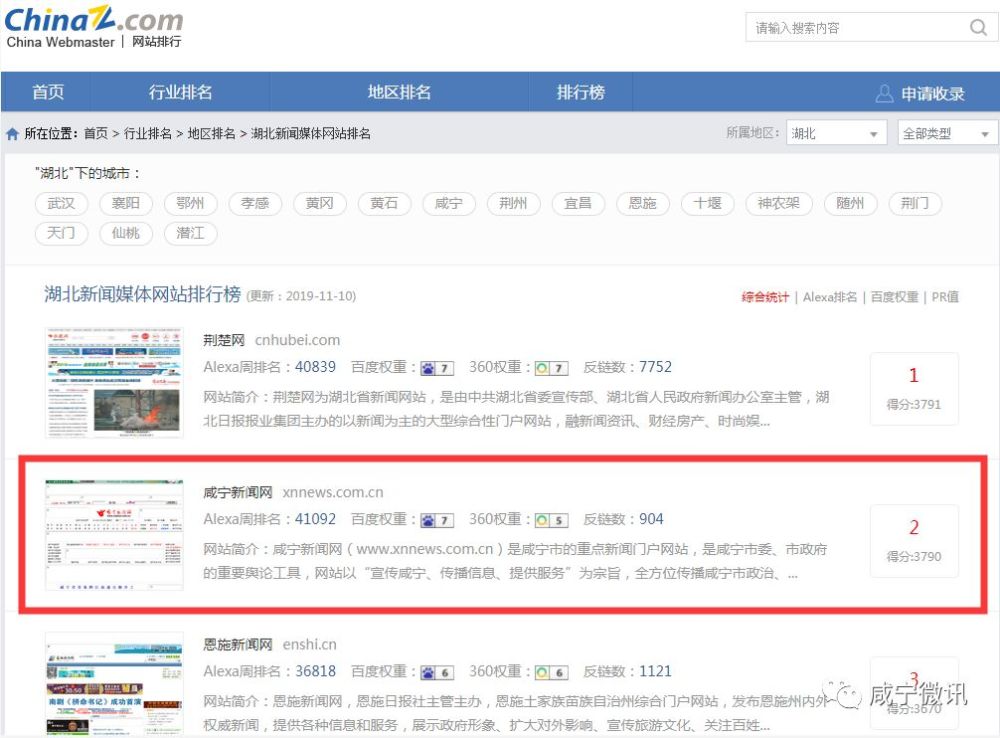This screenshot has height=738, width=1000.
Task: Select the 襄阳 city tag
Action: (x=126, y=203)
